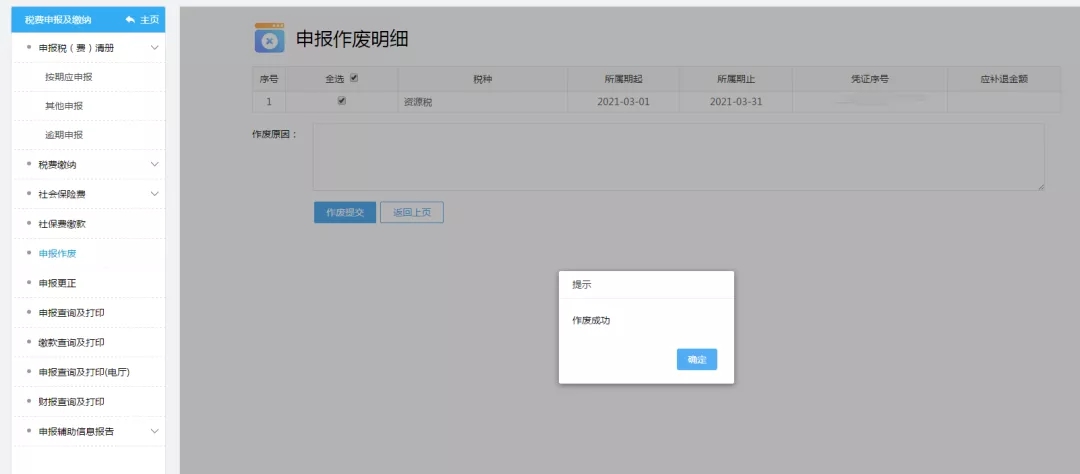Expand the 申报辅助信息报告 chevron
The image size is (1080, 474).
[154, 431]
